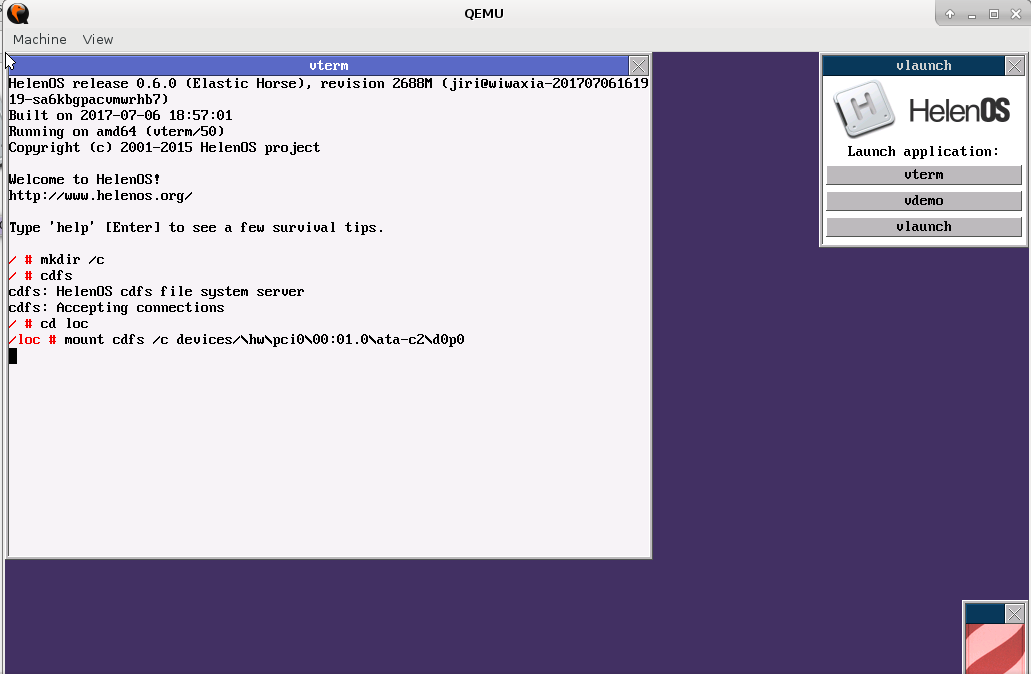Click 'Running on amd64' line
Viewport: 1031px width, 674px height.
point(116,132)
